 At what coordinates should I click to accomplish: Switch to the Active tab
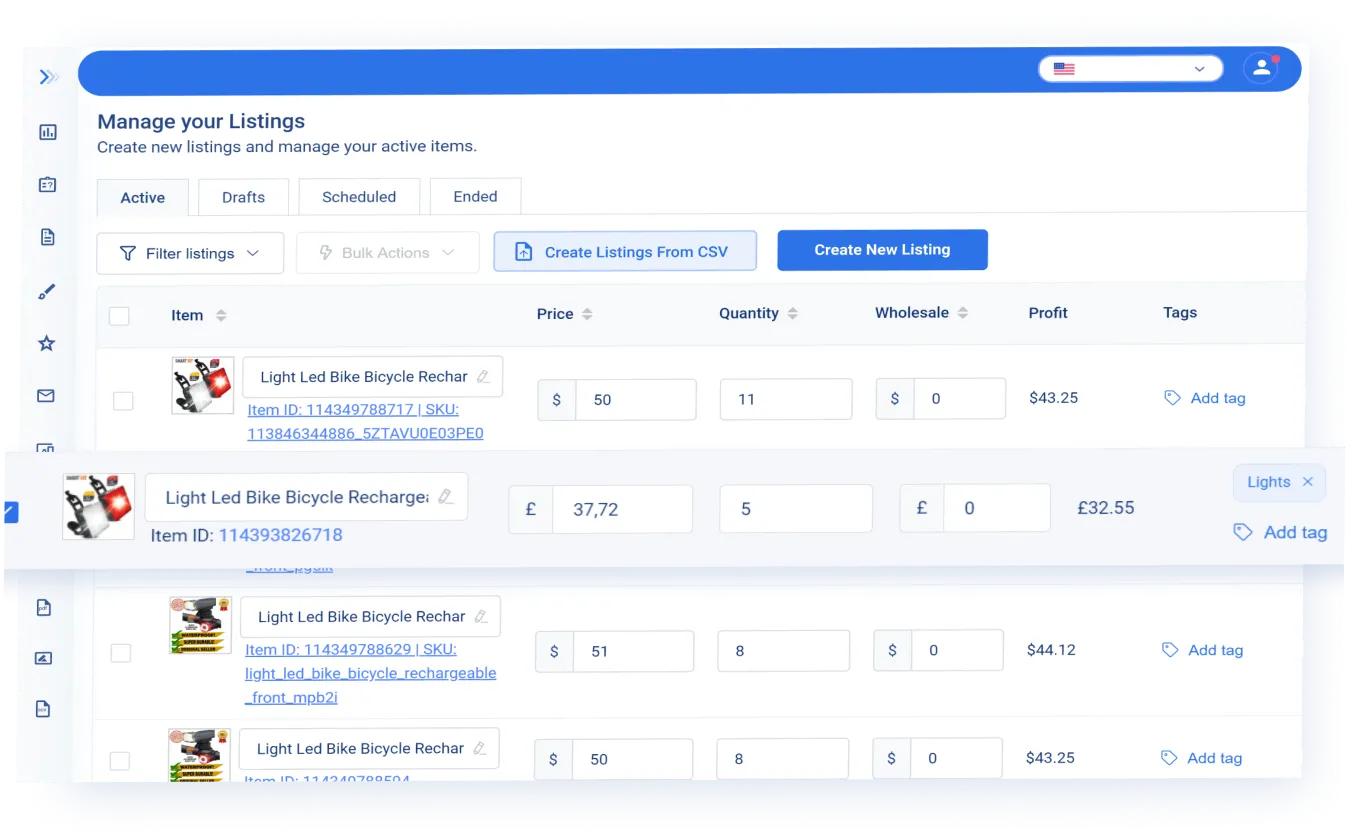coord(143,197)
